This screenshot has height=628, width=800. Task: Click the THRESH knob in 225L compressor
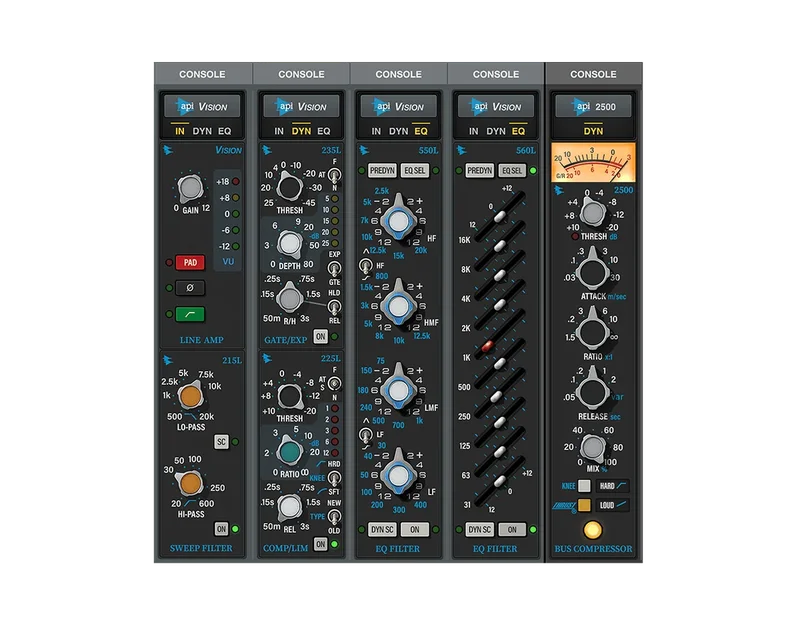point(290,397)
